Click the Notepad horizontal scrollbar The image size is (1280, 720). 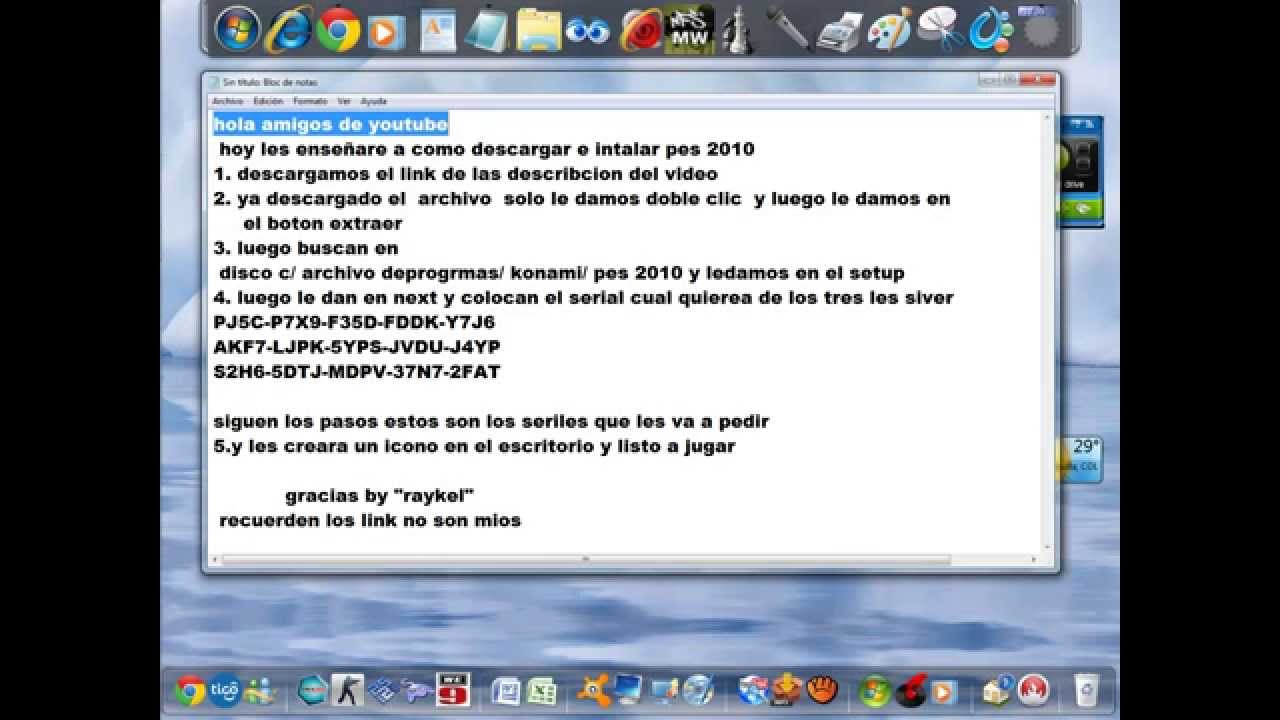point(623,558)
